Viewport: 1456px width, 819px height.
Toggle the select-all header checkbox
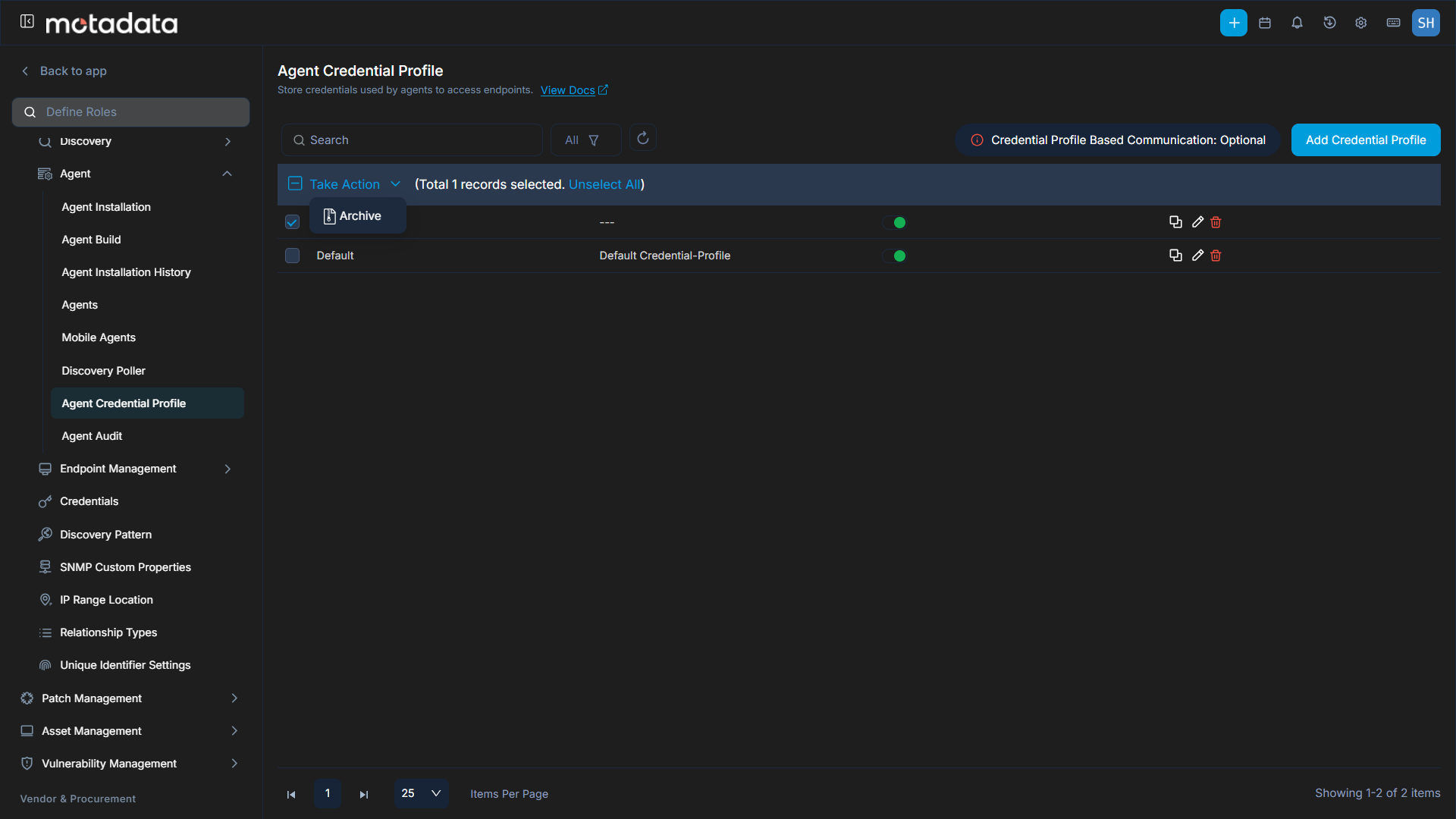(295, 184)
